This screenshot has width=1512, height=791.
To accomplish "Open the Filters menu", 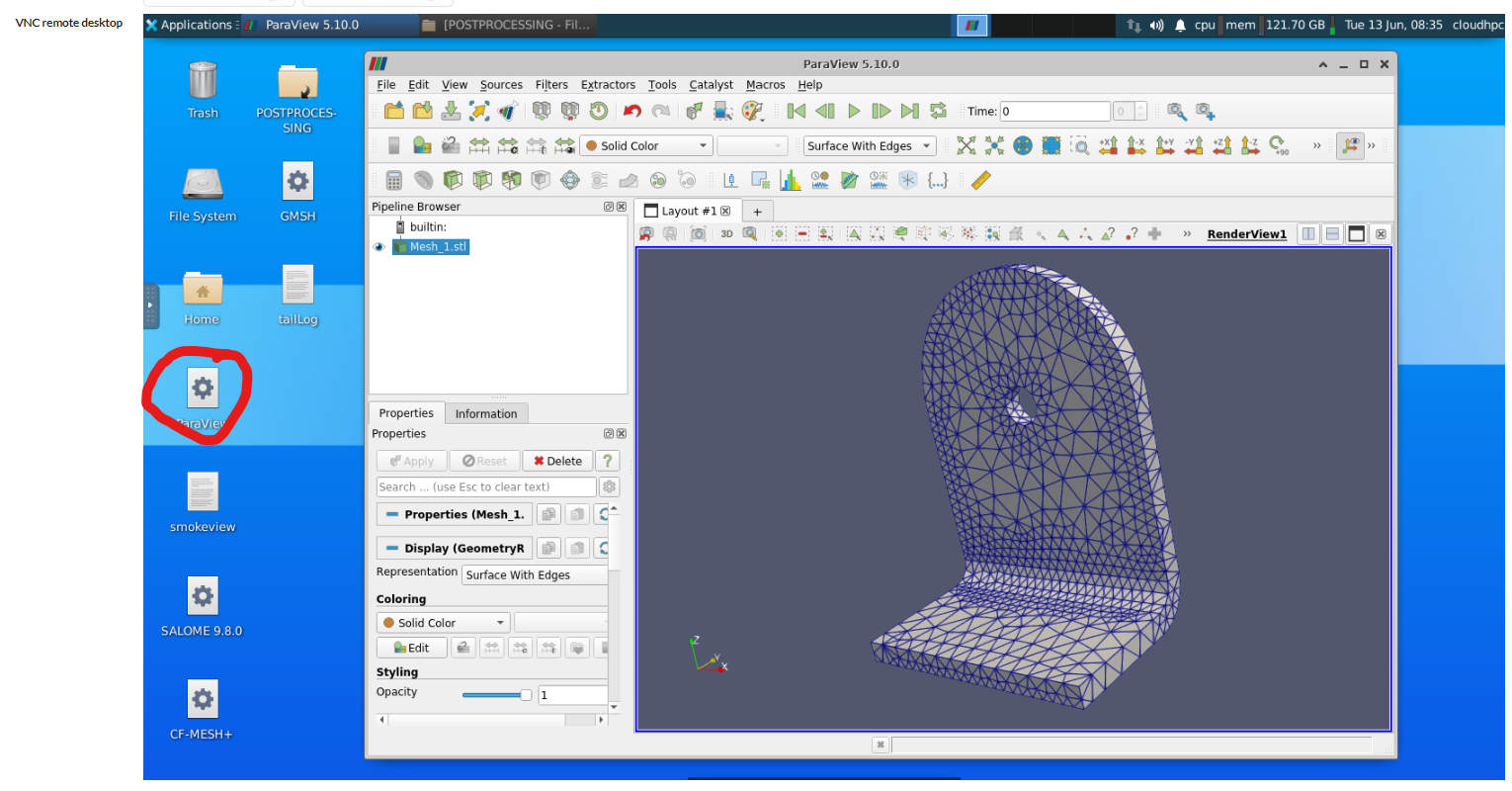I will point(551,84).
